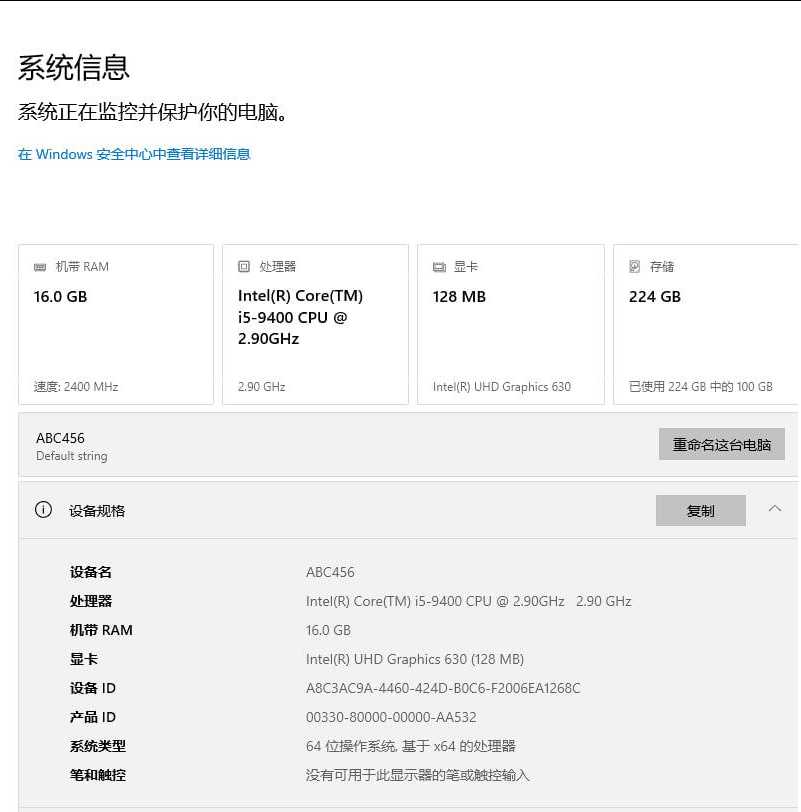Image resolution: width=801 pixels, height=812 pixels.
Task: Select the 设备名 value ABC456
Action: [330, 572]
